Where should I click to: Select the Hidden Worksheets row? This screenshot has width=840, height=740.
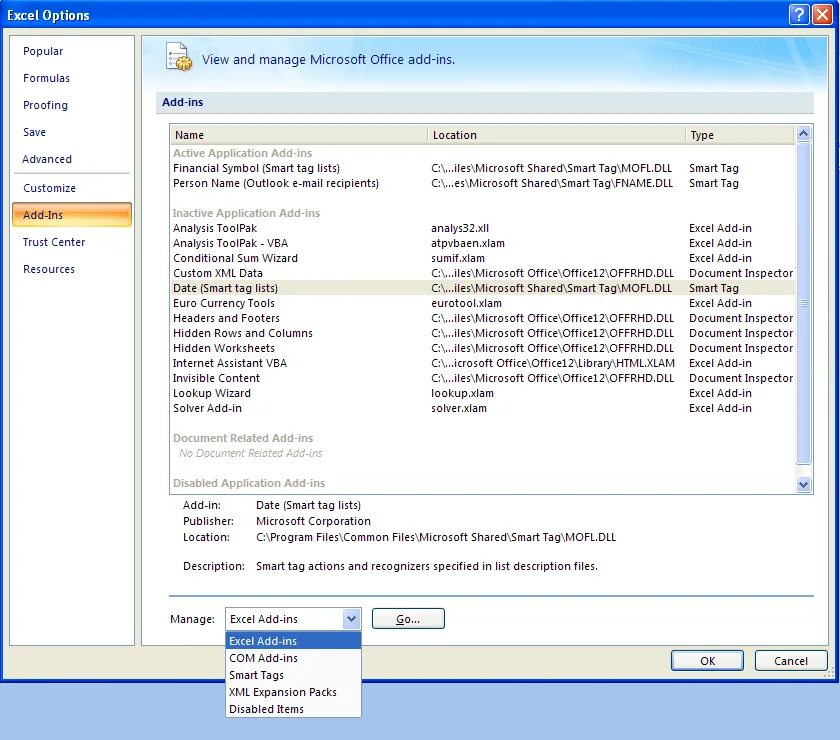click(483, 348)
